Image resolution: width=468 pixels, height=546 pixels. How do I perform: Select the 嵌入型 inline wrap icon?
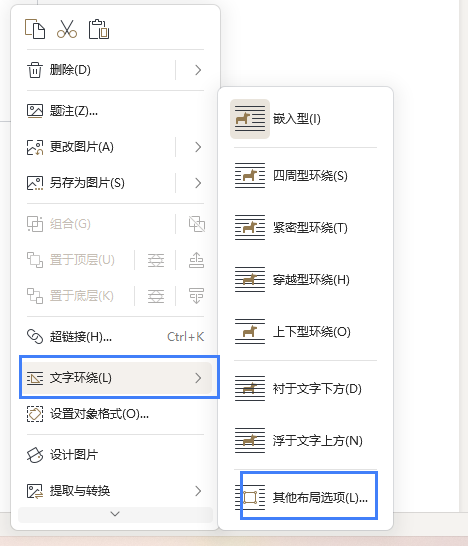pyautogui.click(x=250, y=119)
